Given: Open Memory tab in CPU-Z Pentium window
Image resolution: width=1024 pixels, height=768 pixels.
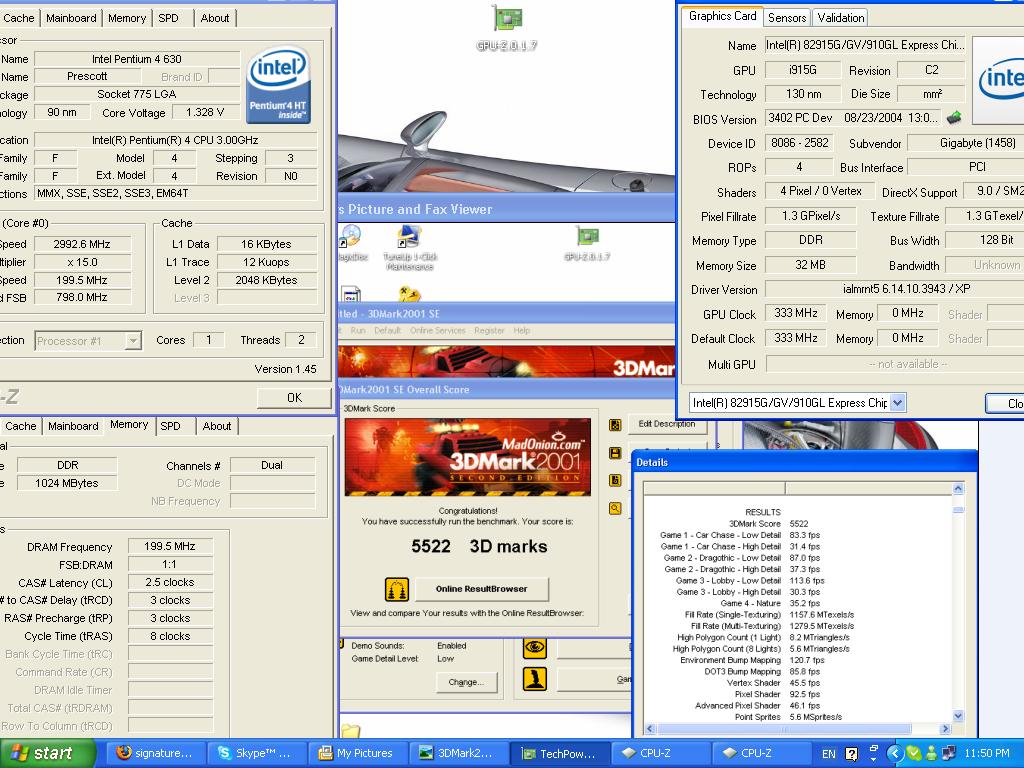Looking at the screenshot, I should 127,18.
